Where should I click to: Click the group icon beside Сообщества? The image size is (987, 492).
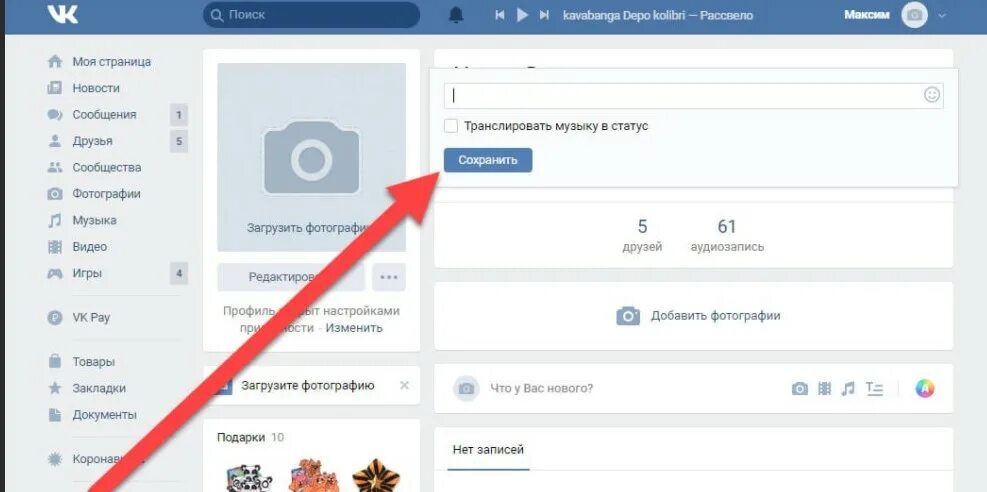point(55,167)
